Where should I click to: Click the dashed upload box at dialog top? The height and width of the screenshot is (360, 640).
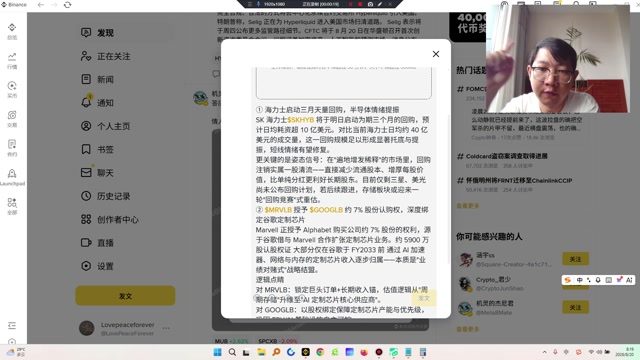coord(344,83)
